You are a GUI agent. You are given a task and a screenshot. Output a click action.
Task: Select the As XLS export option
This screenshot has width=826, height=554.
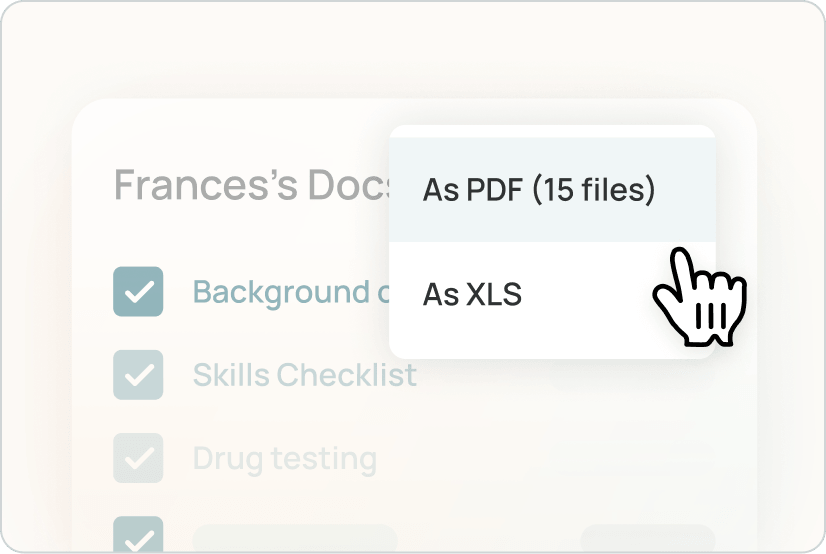pos(472,295)
